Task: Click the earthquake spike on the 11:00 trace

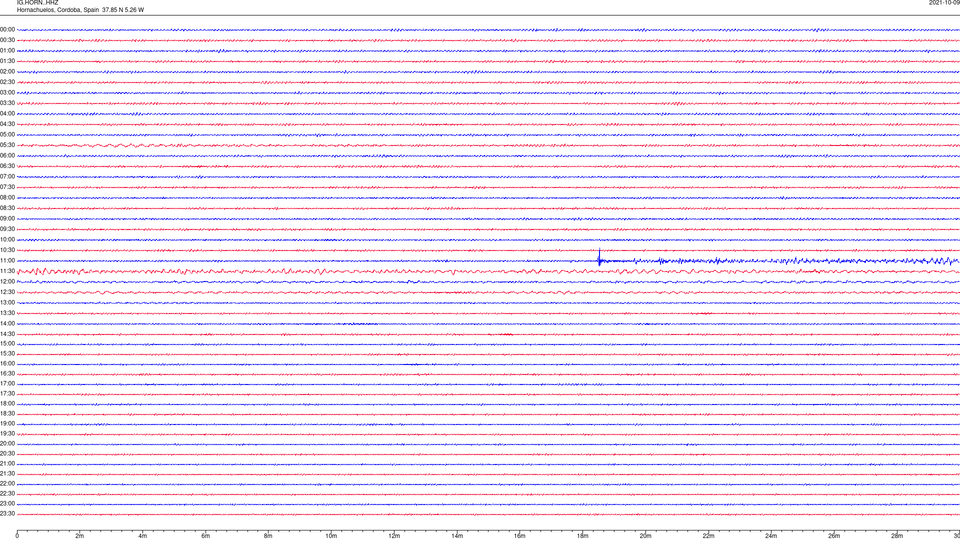Action: click(x=599, y=257)
